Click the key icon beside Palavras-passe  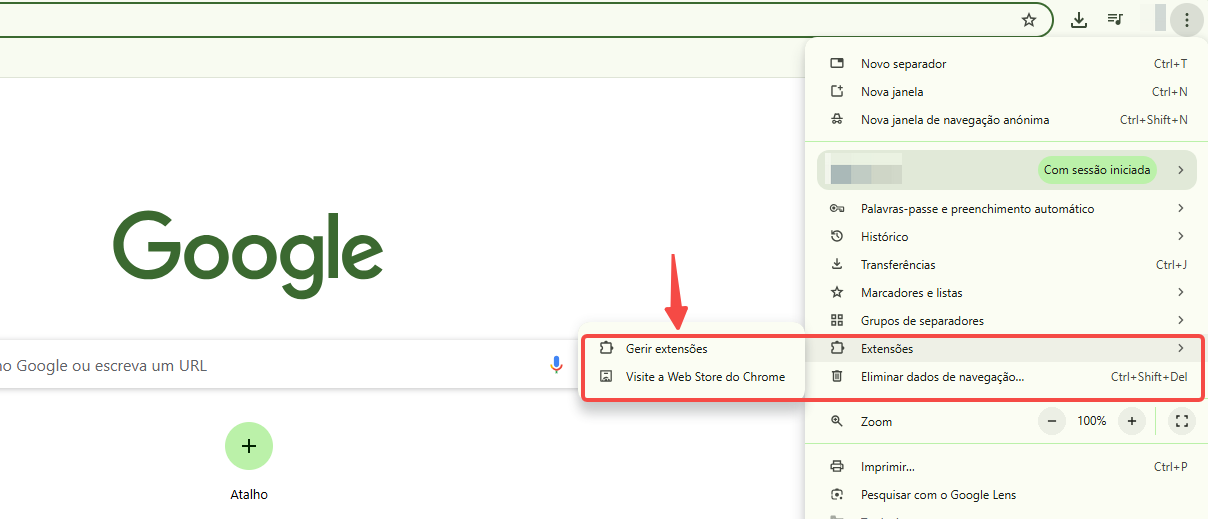pyautogui.click(x=837, y=208)
